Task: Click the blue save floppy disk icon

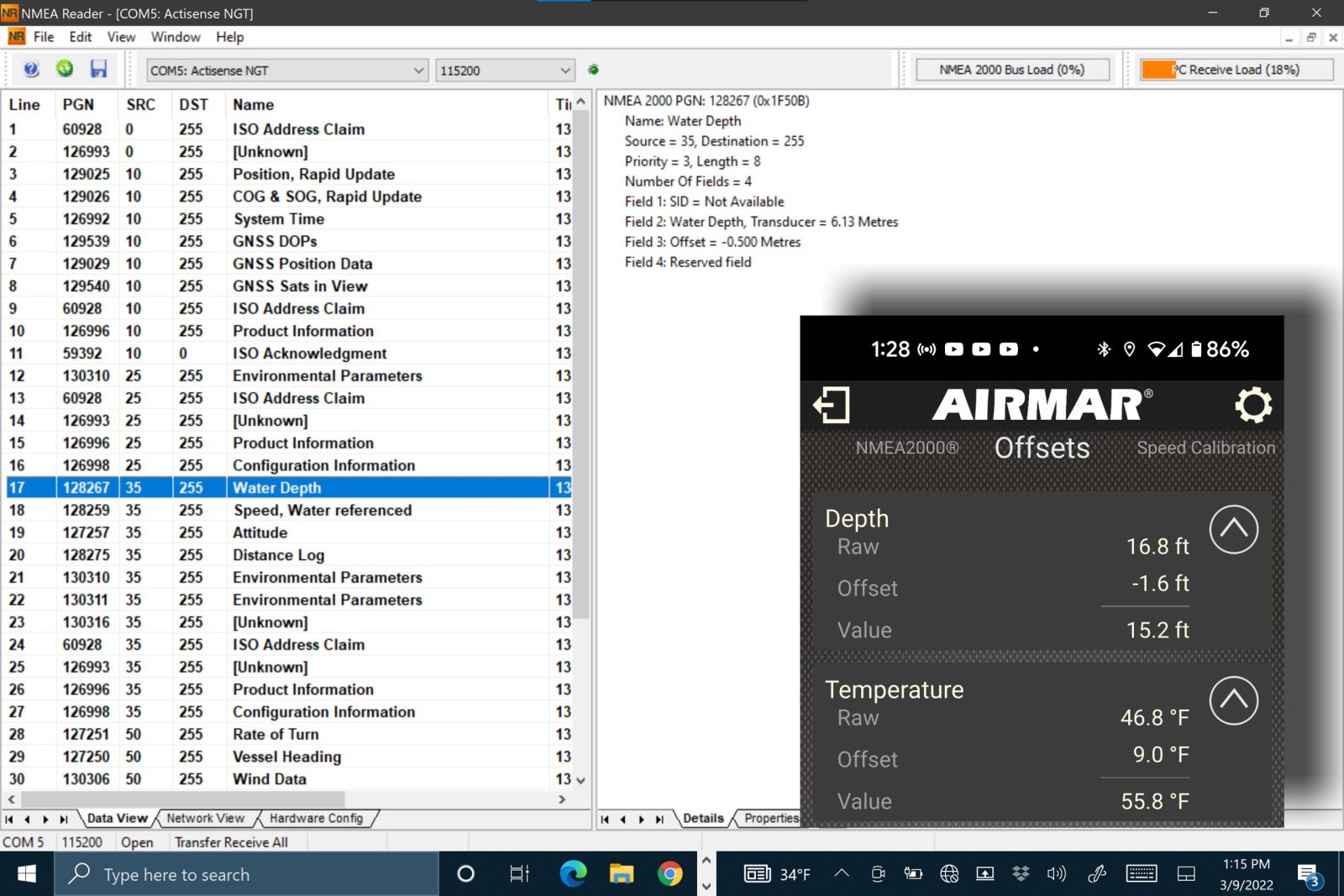Action: coord(99,70)
